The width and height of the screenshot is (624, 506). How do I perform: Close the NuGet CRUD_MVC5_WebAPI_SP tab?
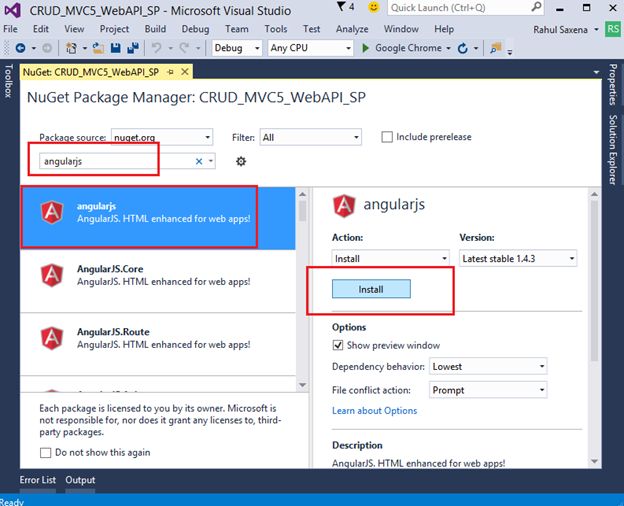(185, 72)
